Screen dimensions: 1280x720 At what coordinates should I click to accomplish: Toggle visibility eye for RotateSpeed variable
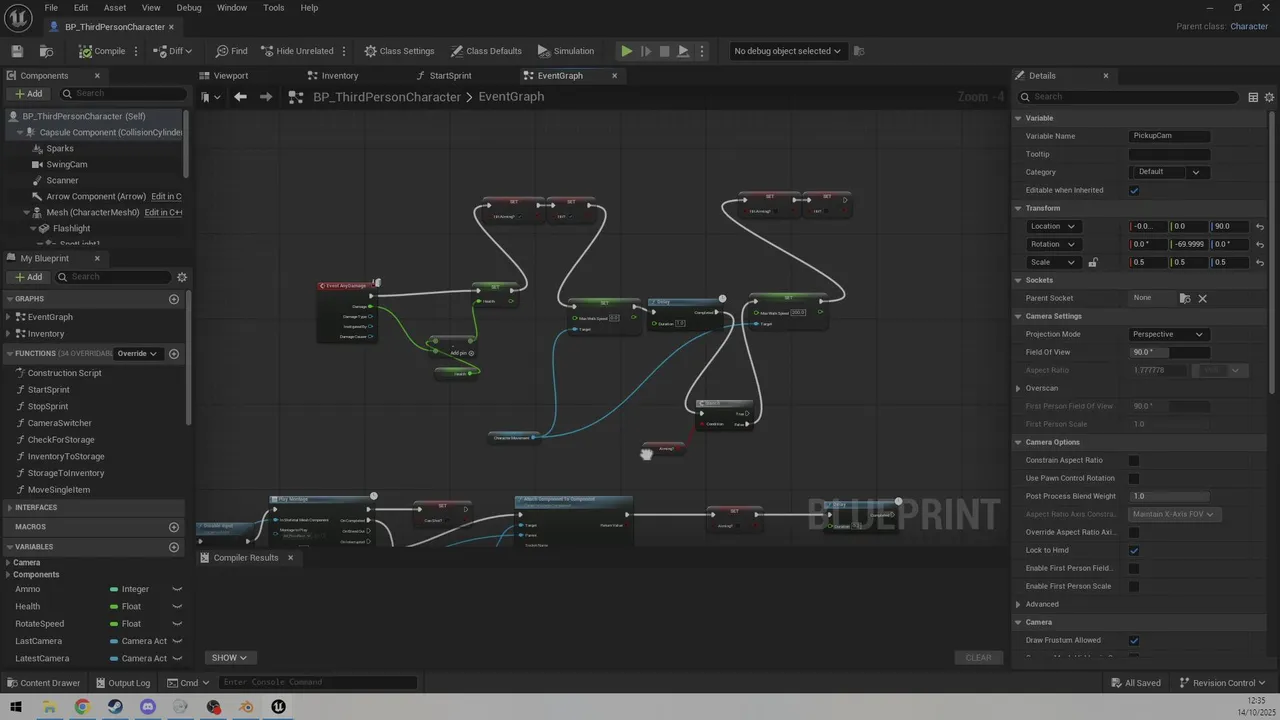point(177,623)
